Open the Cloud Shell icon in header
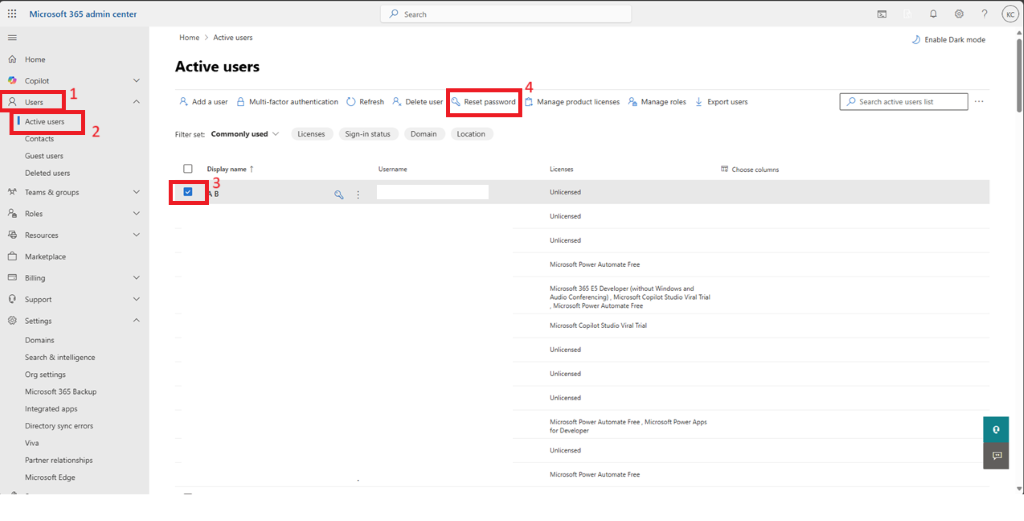 tap(882, 14)
